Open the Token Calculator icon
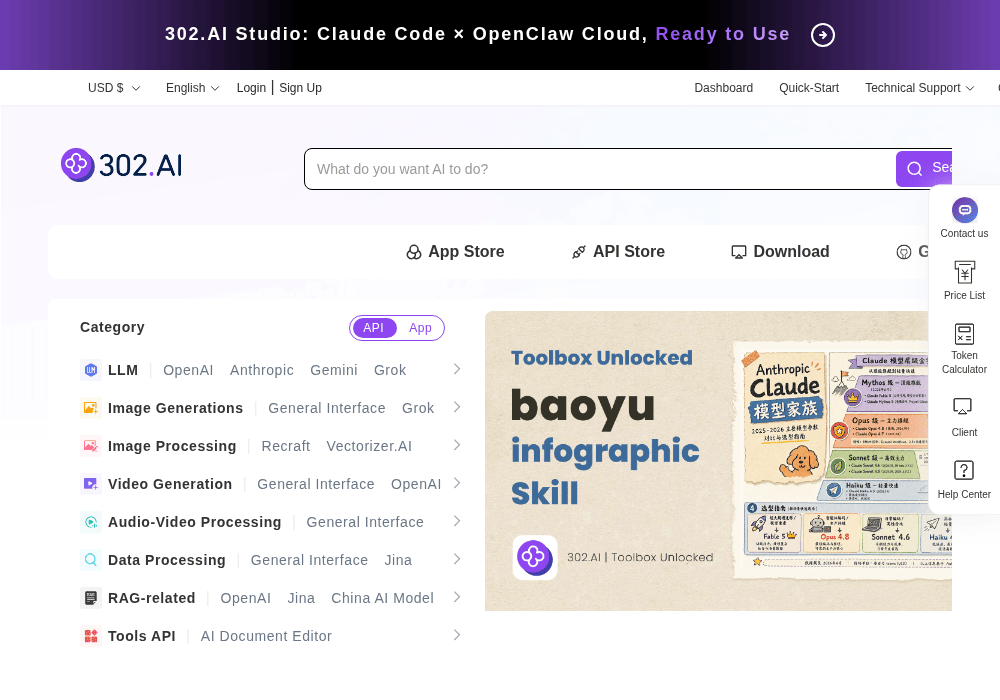Viewport: 1000px width, 700px height. click(964, 333)
